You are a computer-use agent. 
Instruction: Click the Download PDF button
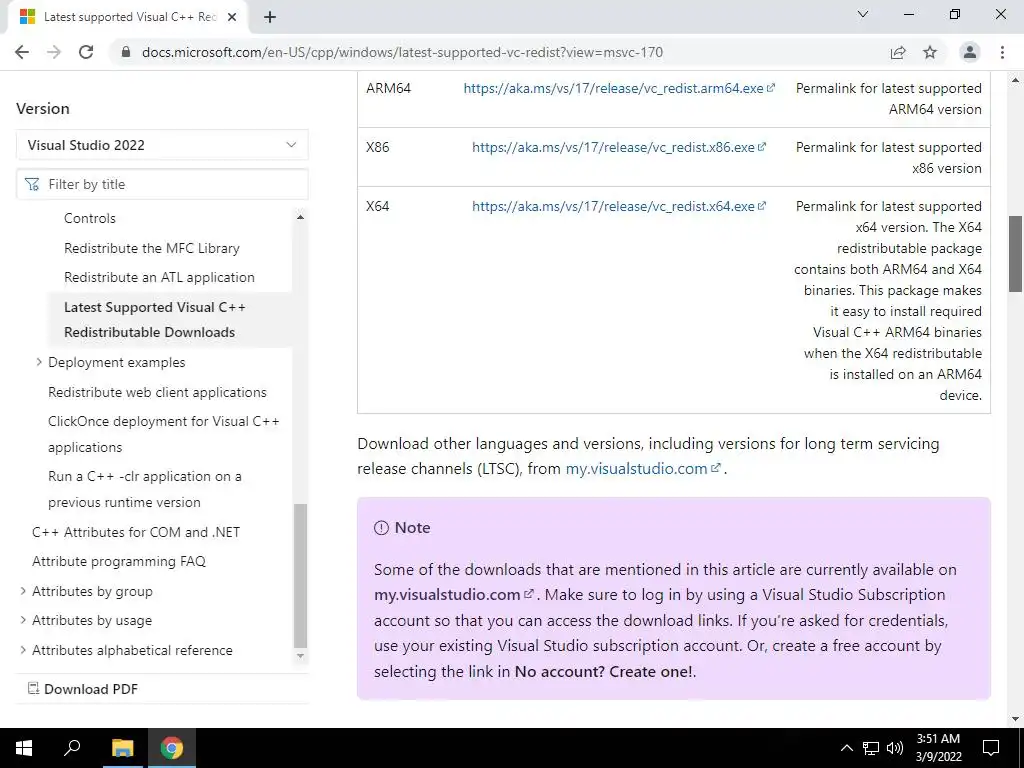[82, 689]
